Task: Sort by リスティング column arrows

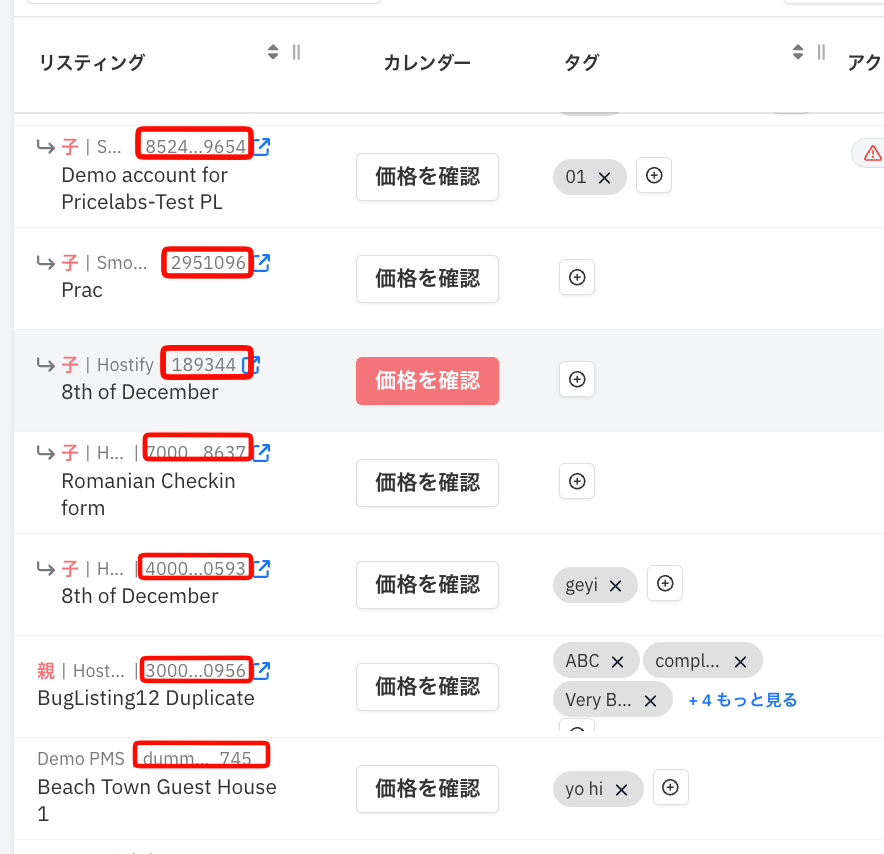Action: 273,52
